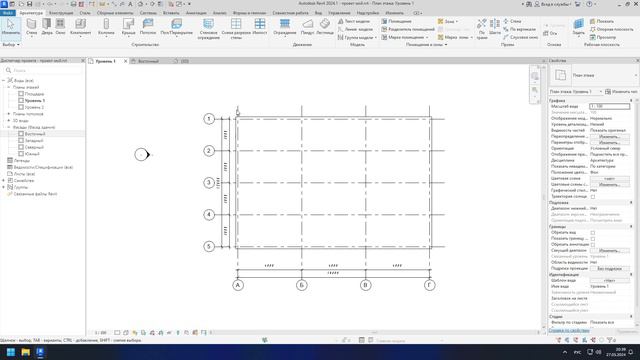Click the Задать work plane tool

[x=578, y=27]
